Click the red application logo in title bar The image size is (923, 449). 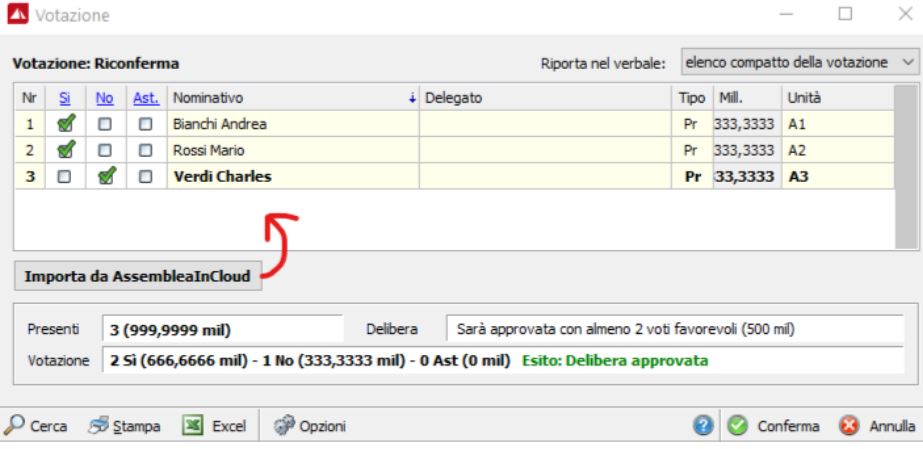(17, 14)
